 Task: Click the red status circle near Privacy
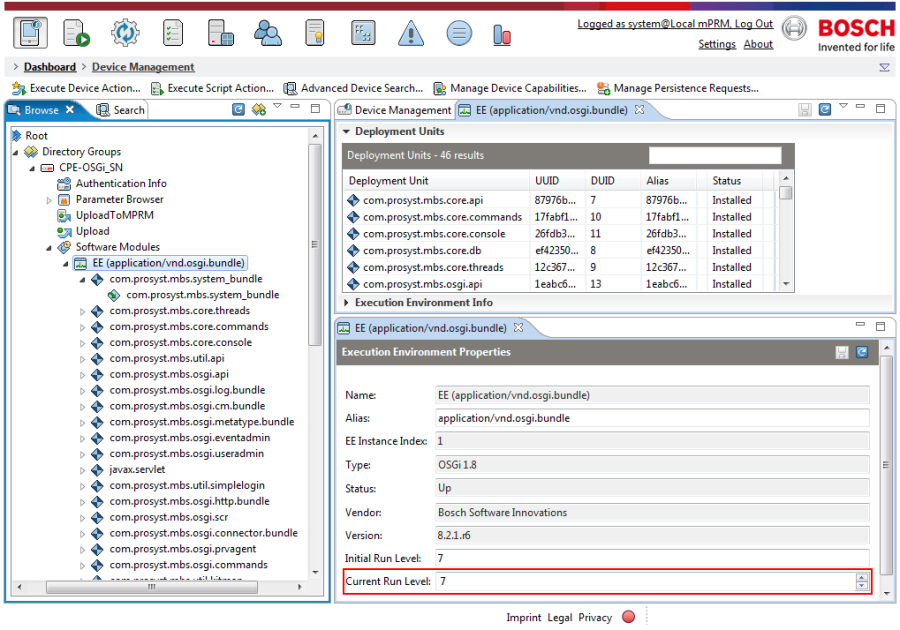tap(629, 617)
